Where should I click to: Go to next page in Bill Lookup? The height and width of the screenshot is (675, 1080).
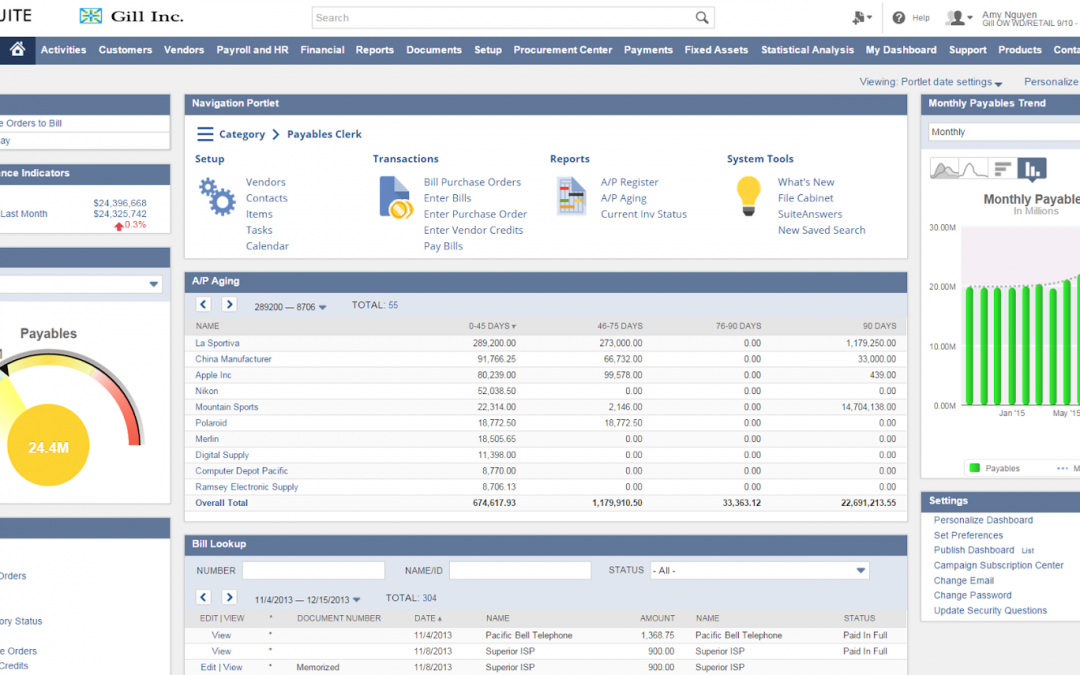pos(229,597)
